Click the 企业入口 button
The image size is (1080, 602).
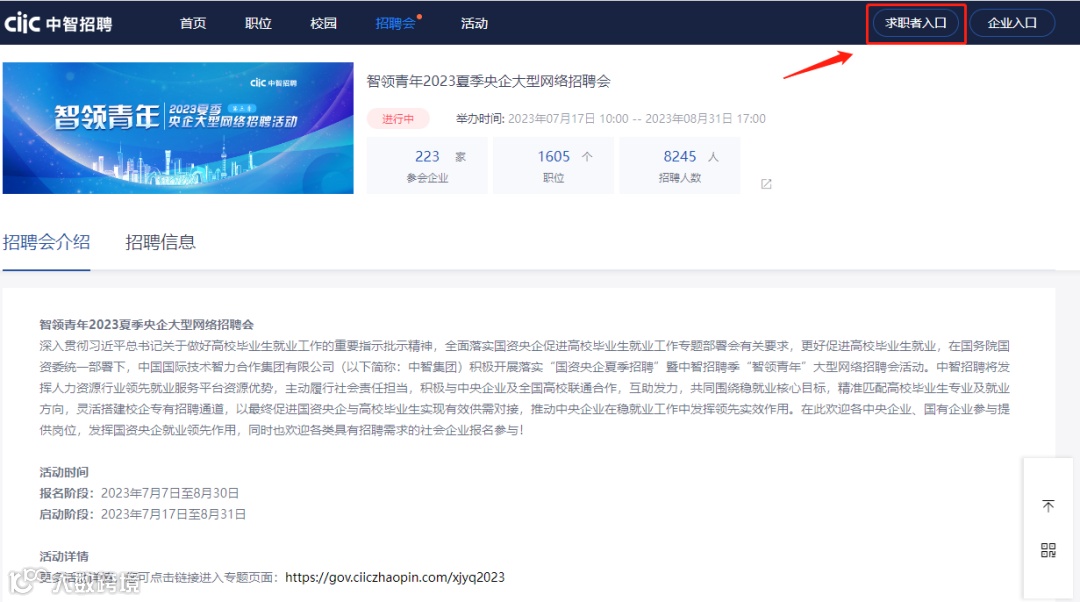(1012, 23)
